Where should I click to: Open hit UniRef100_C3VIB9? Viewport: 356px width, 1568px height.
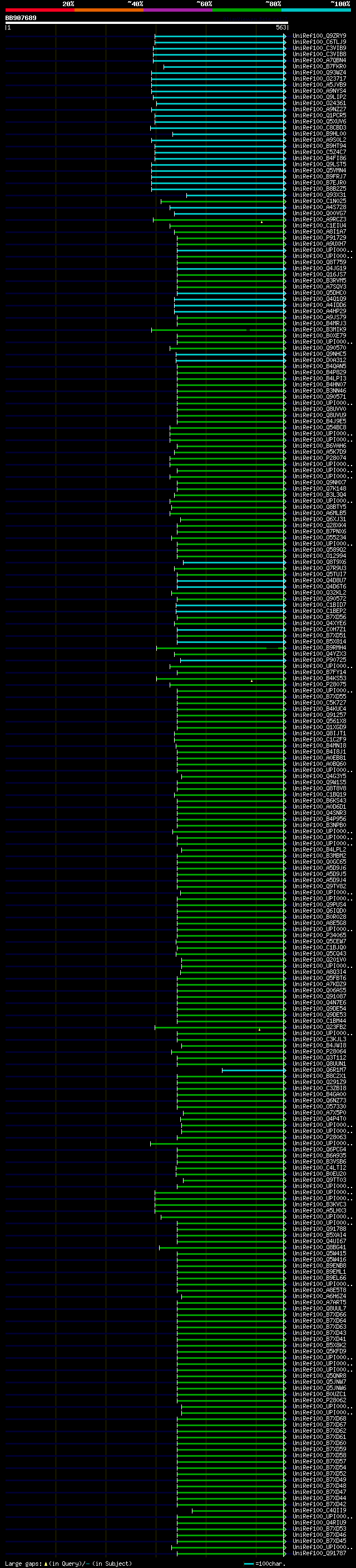click(319, 48)
